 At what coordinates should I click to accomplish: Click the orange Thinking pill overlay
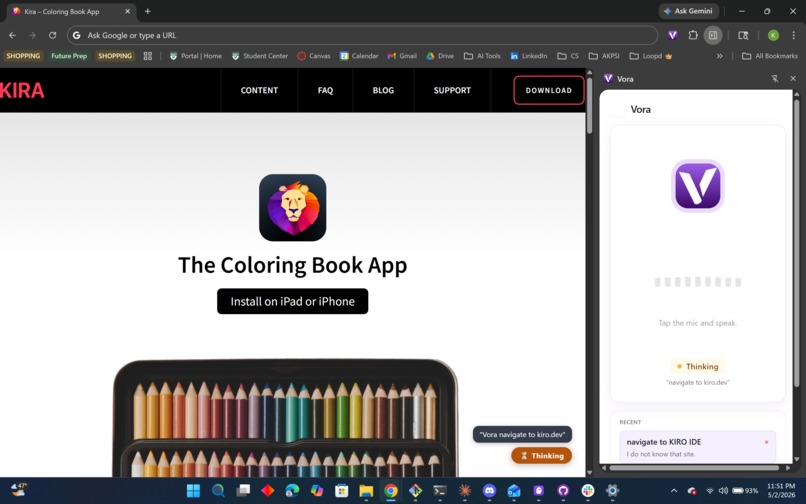(x=541, y=455)
